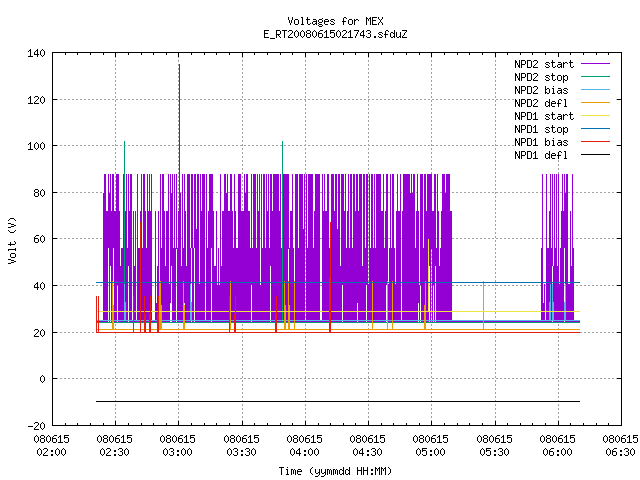640x480 pixels.
Task: Click the y-axis tick label 0
Action: point(42,379)
